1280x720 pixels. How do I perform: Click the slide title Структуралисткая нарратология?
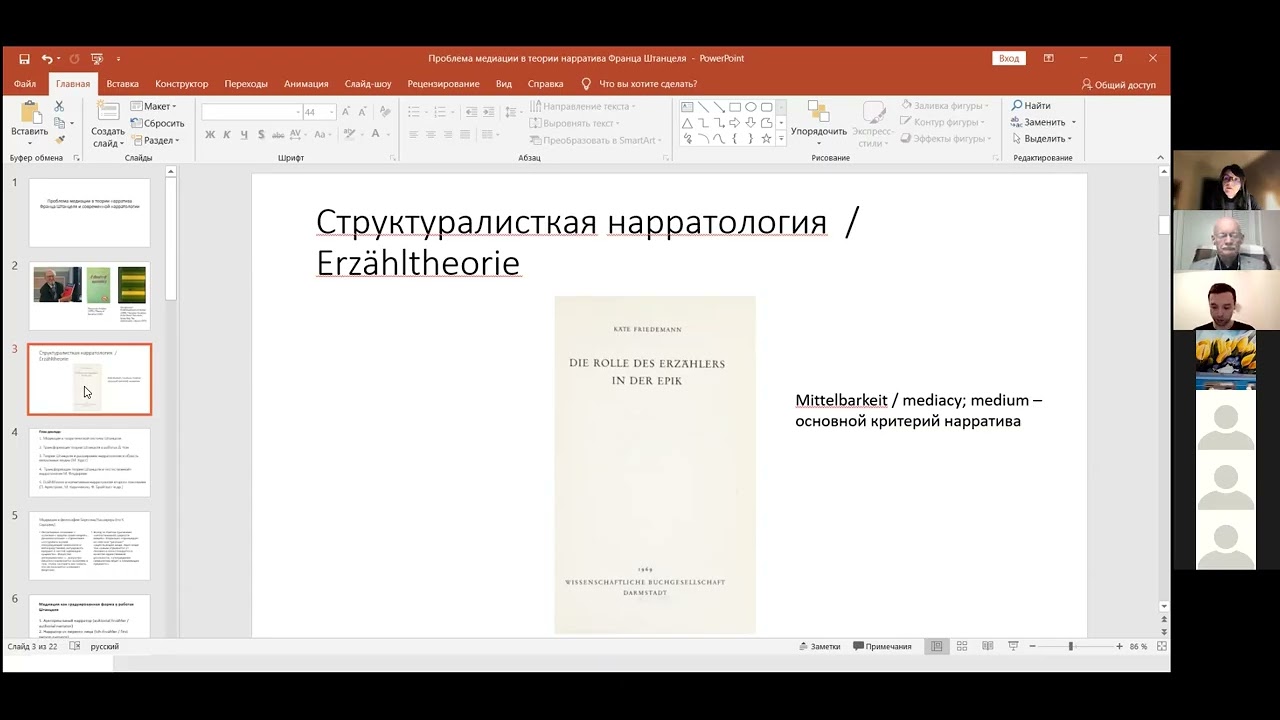588,241
